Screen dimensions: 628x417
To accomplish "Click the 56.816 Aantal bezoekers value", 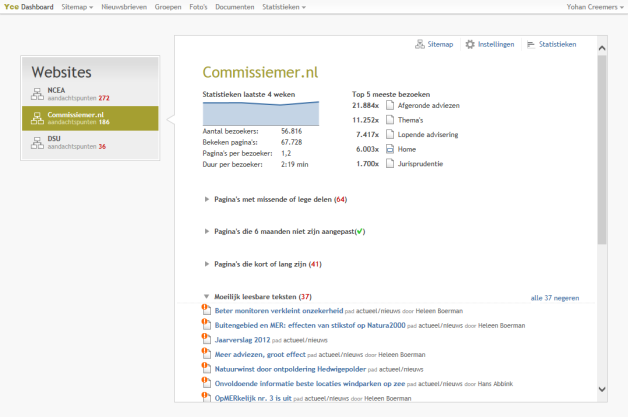I will pos(292,131).
